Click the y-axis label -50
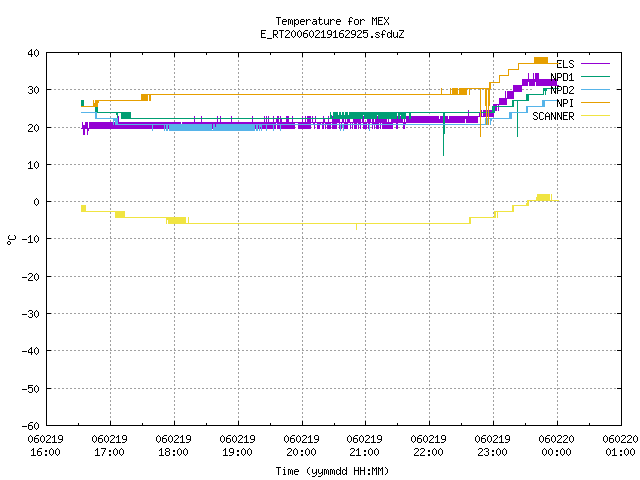The width and height of the screenshot is (640, 480). coord(31,389)
